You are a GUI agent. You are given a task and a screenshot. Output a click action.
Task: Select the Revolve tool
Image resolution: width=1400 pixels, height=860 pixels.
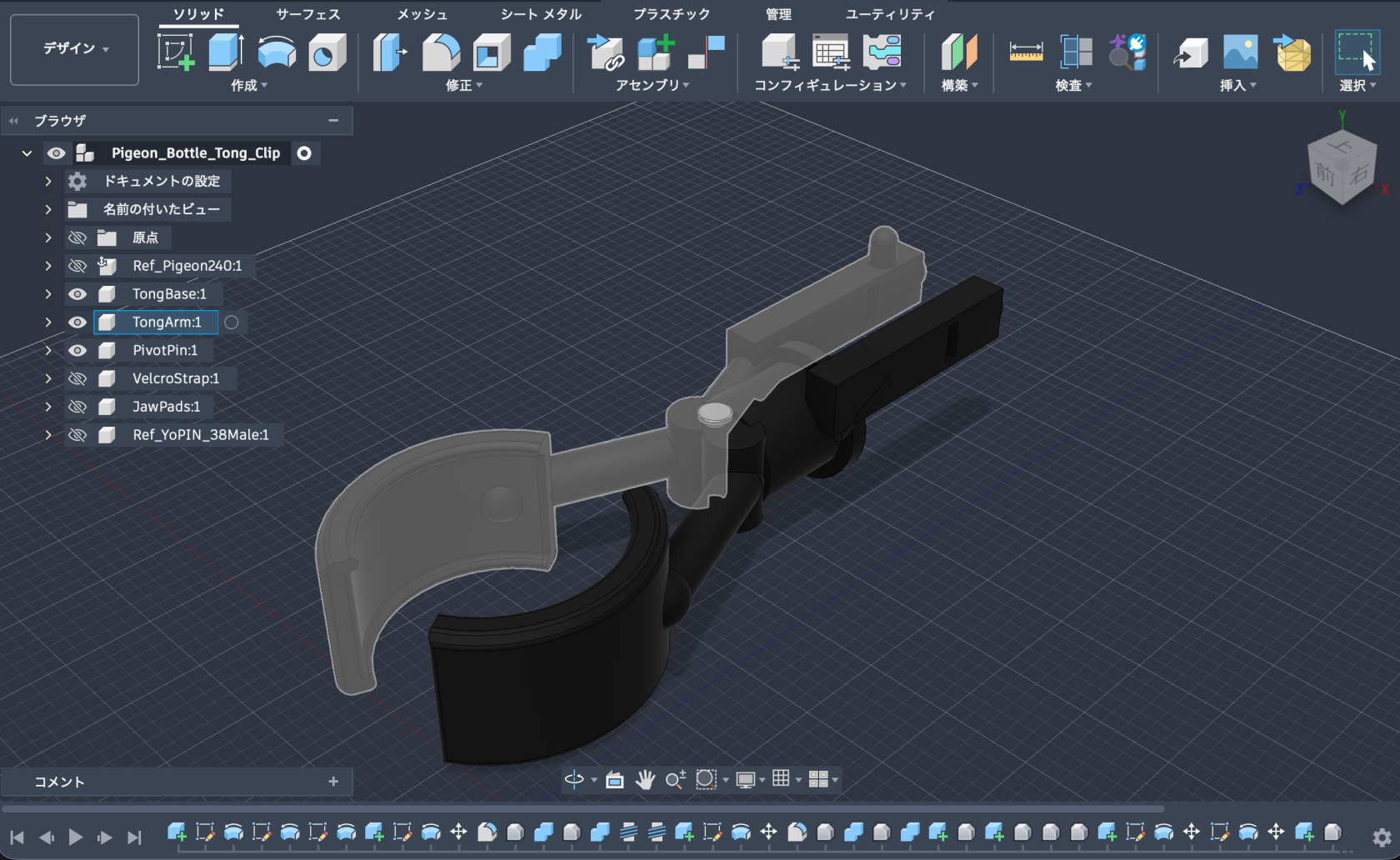(x=277, y=52)
